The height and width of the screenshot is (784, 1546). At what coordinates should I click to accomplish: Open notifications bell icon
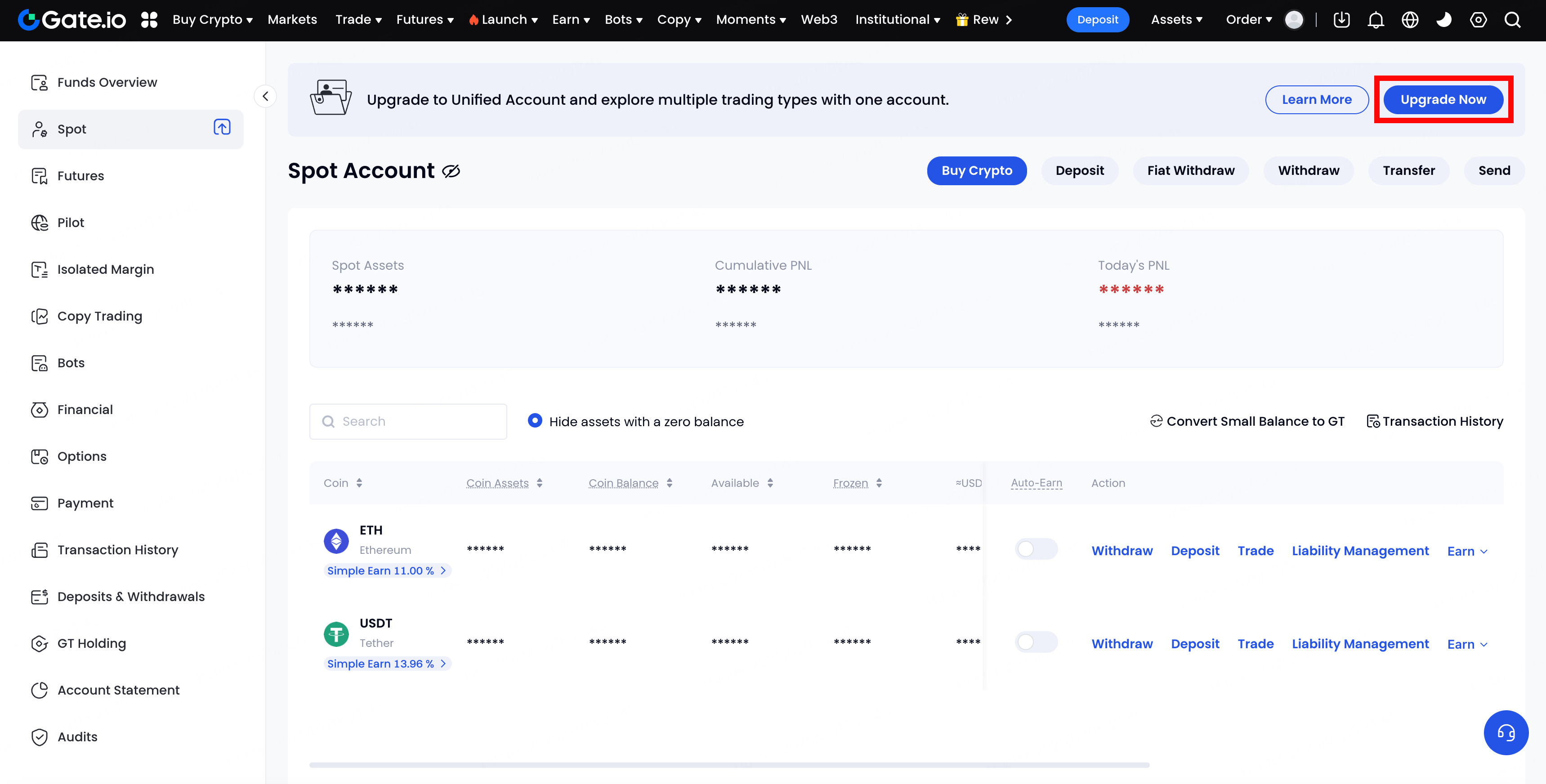pos(1376,20)
